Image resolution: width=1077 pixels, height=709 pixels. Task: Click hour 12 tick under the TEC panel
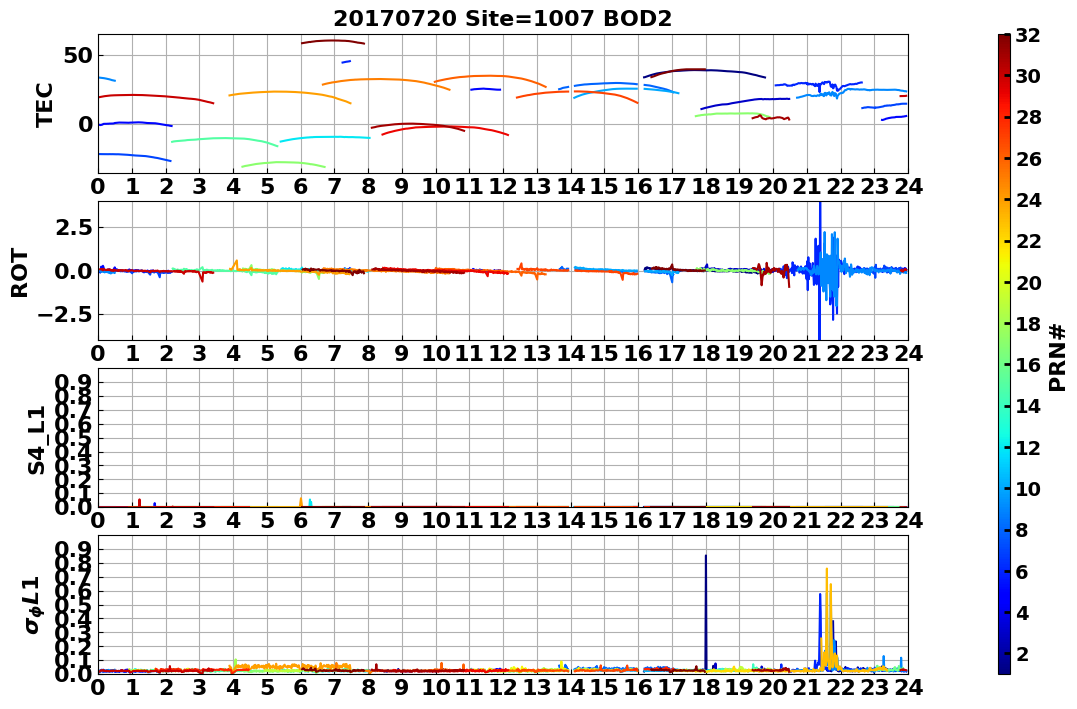(503, 186)
